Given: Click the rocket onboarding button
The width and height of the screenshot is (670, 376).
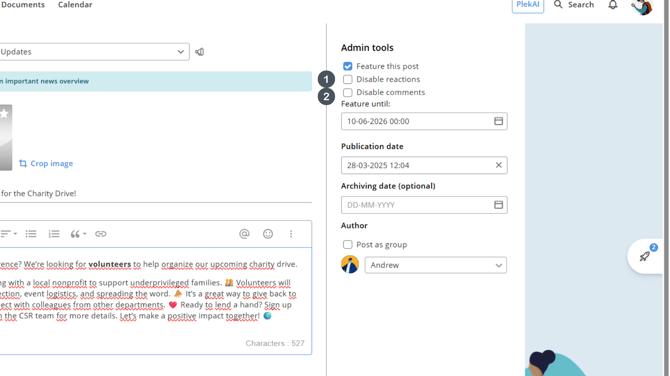Looking at the screenshot, I should (644, 256).
